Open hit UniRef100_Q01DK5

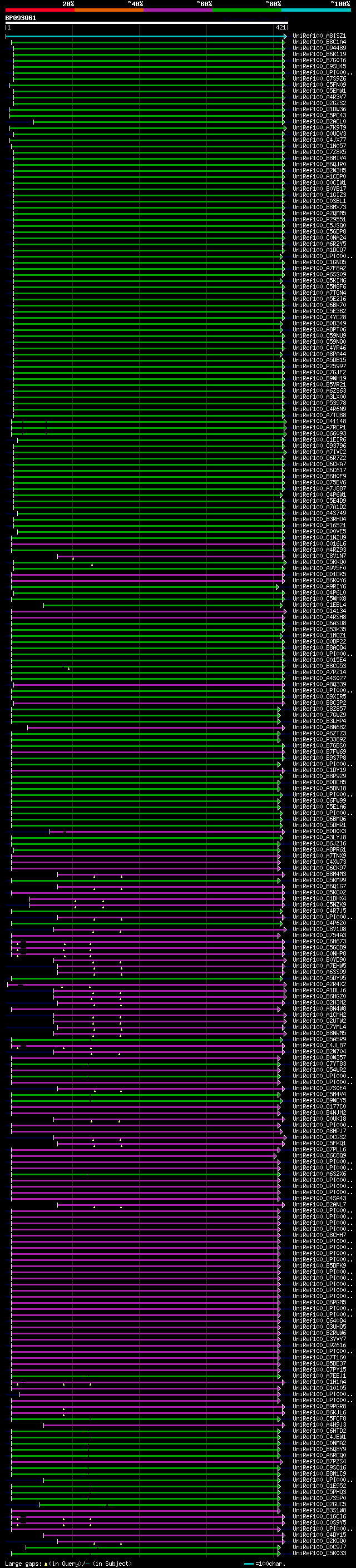319,575
